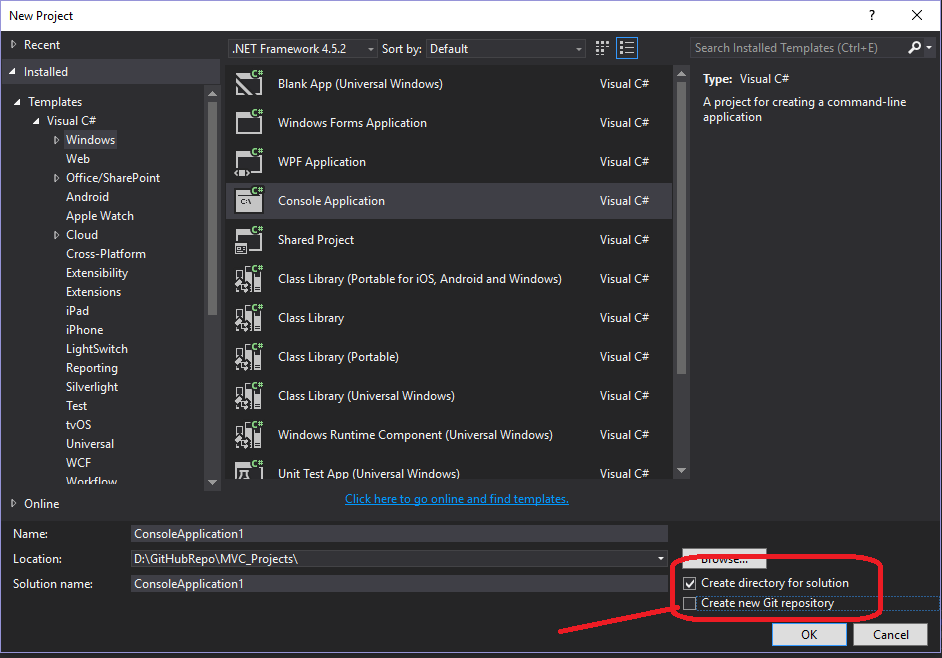This screenshot has height=658, width=942.
Task: Switch to small icons view
Action: point(602,48)
